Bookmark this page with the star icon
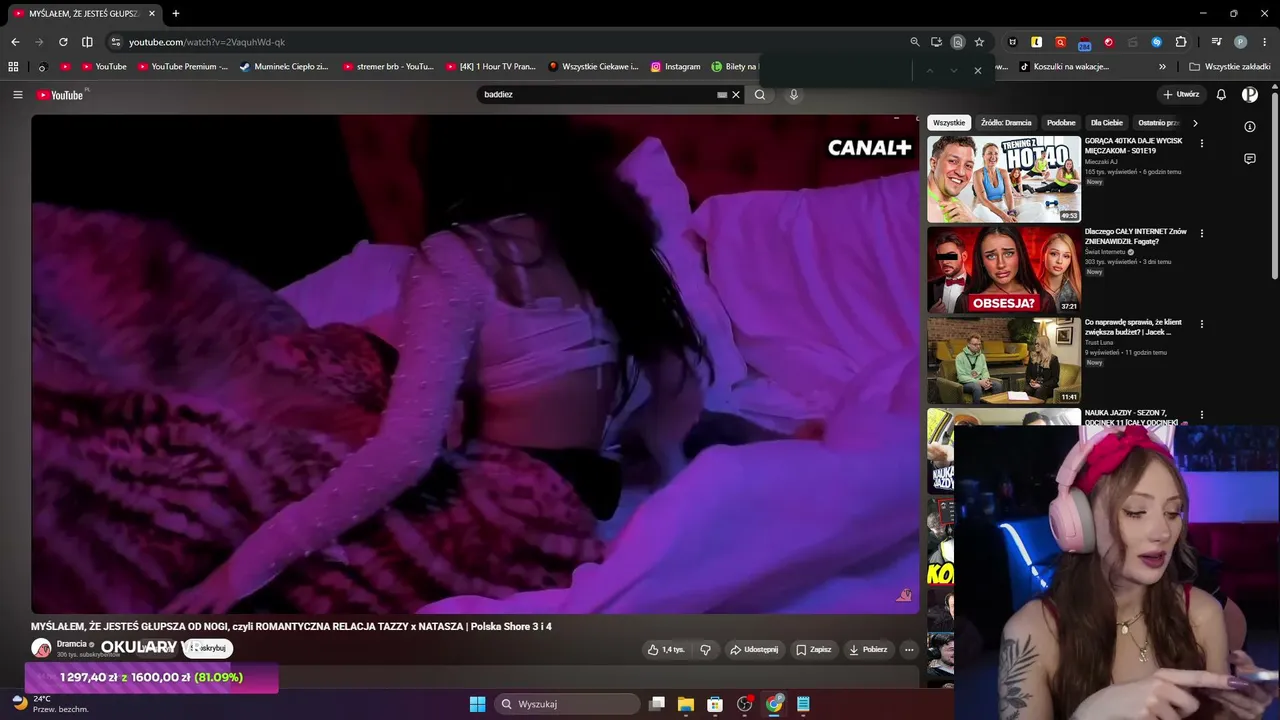The width and height of the screenshot is (1280, 720). pyautogui.click(x=979, y=42)
